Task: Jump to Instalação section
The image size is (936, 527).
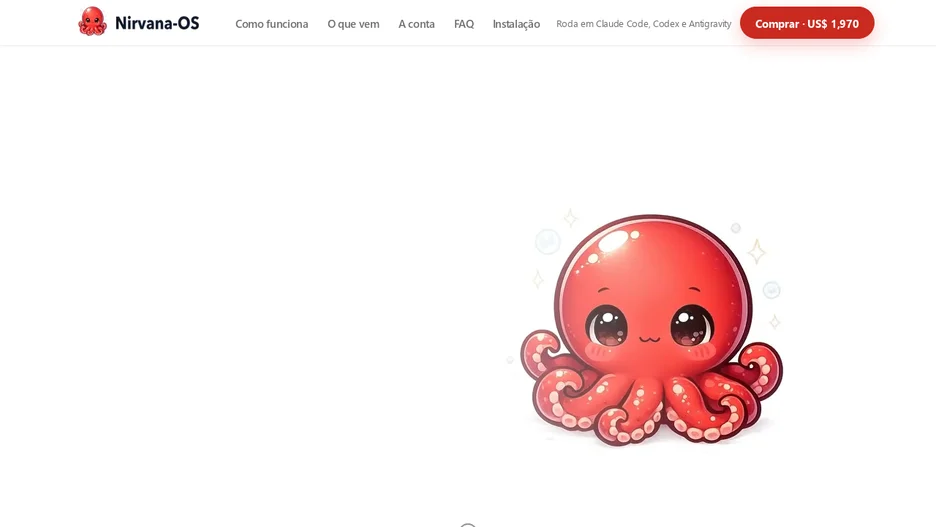Action: [516, 24]
